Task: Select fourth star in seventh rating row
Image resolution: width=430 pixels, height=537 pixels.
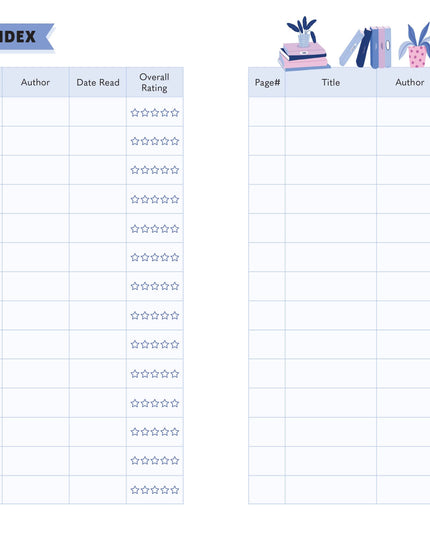Action: [165, 286]
